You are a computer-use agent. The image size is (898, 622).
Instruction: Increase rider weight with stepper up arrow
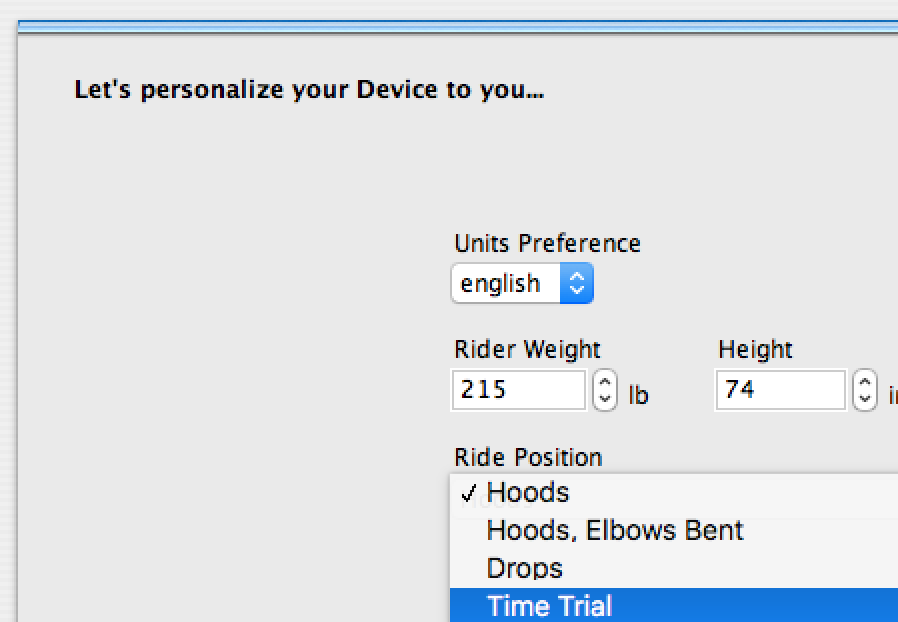click(x=605, y=381)
